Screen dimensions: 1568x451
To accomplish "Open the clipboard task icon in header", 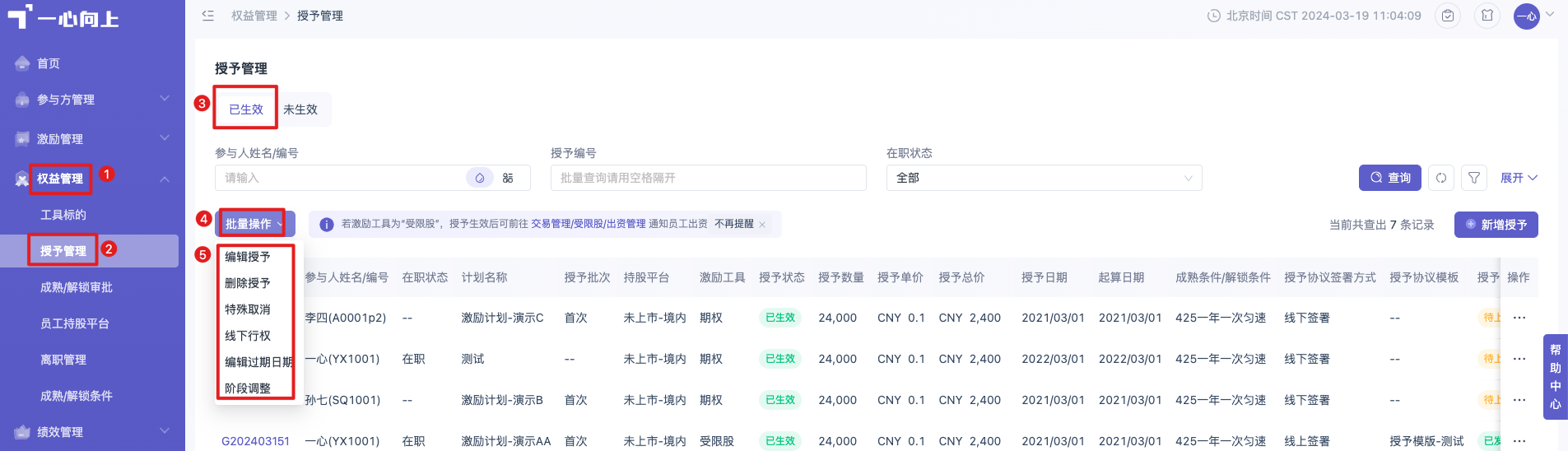I will (x=1448, y=16).
